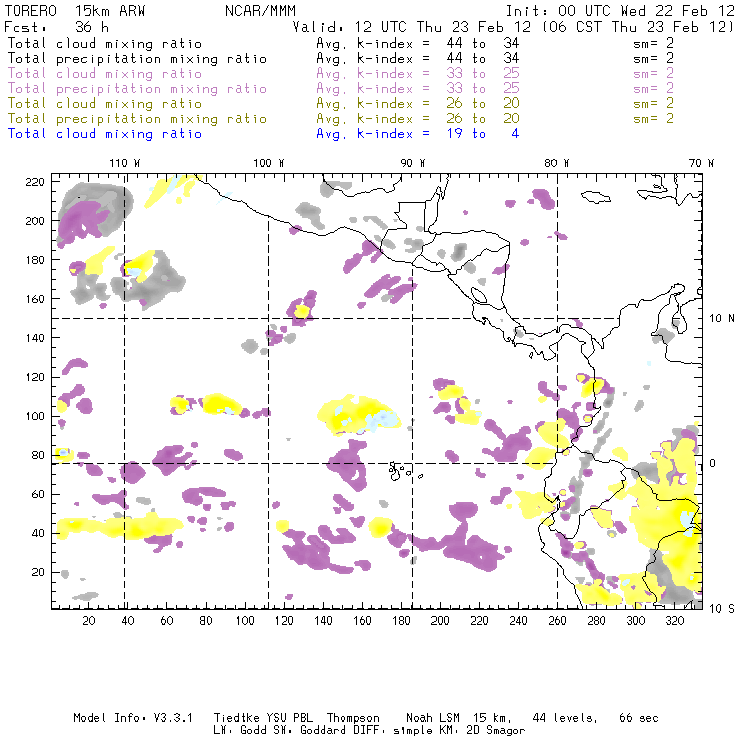Click the "0" equator latitude label
Screen dimensions: 740x740
point(713,463)
